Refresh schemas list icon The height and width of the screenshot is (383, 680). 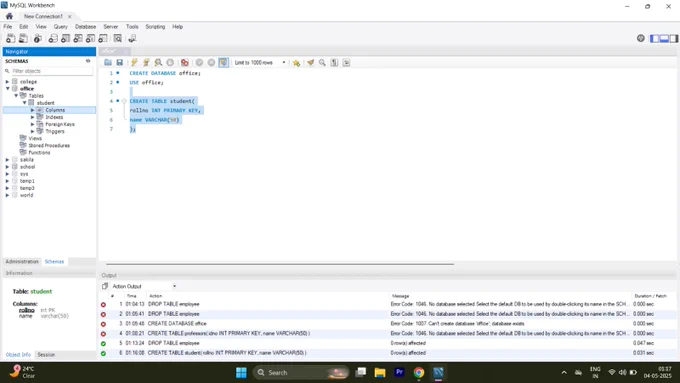point(88,61)
